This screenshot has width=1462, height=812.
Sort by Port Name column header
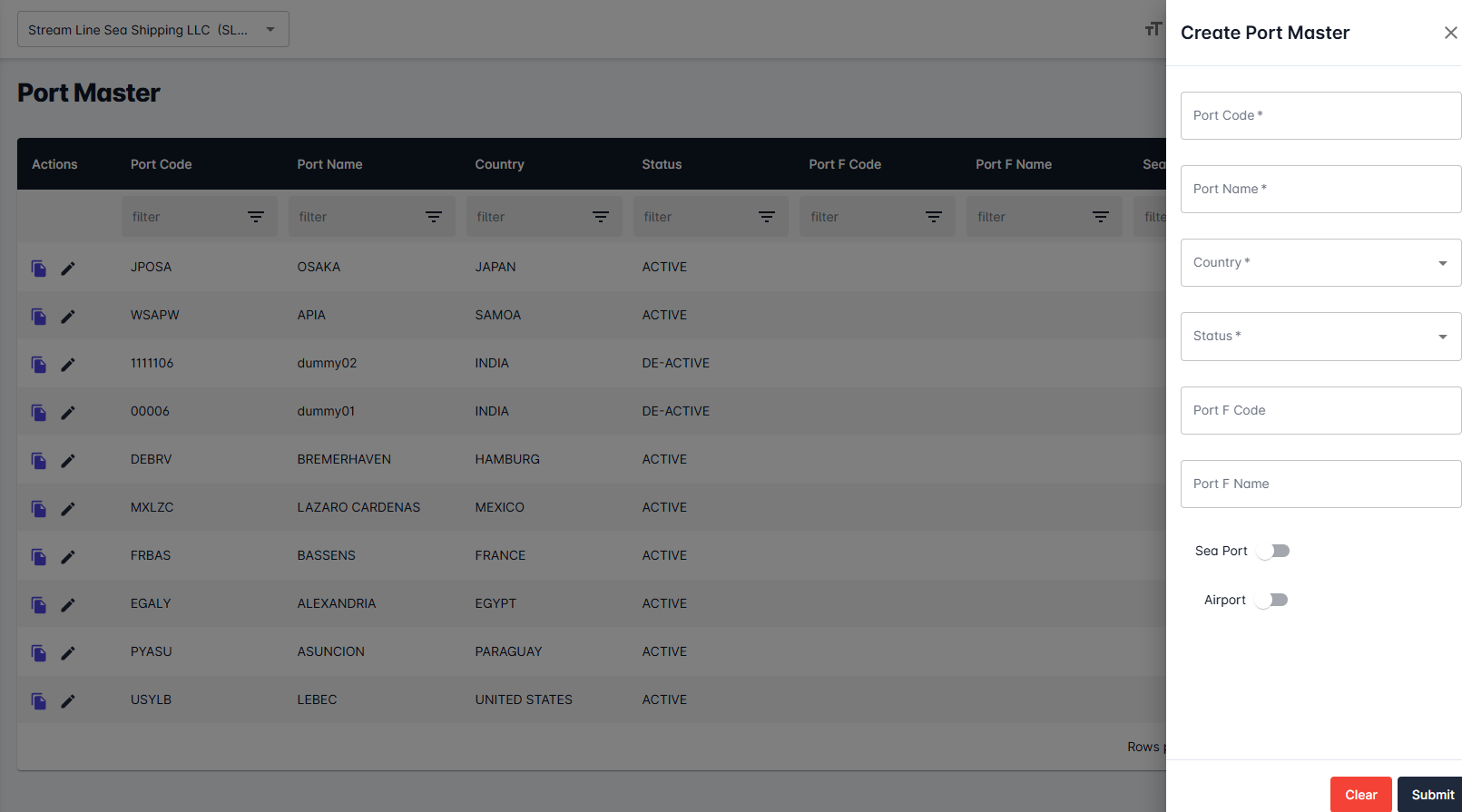[329, 164]
